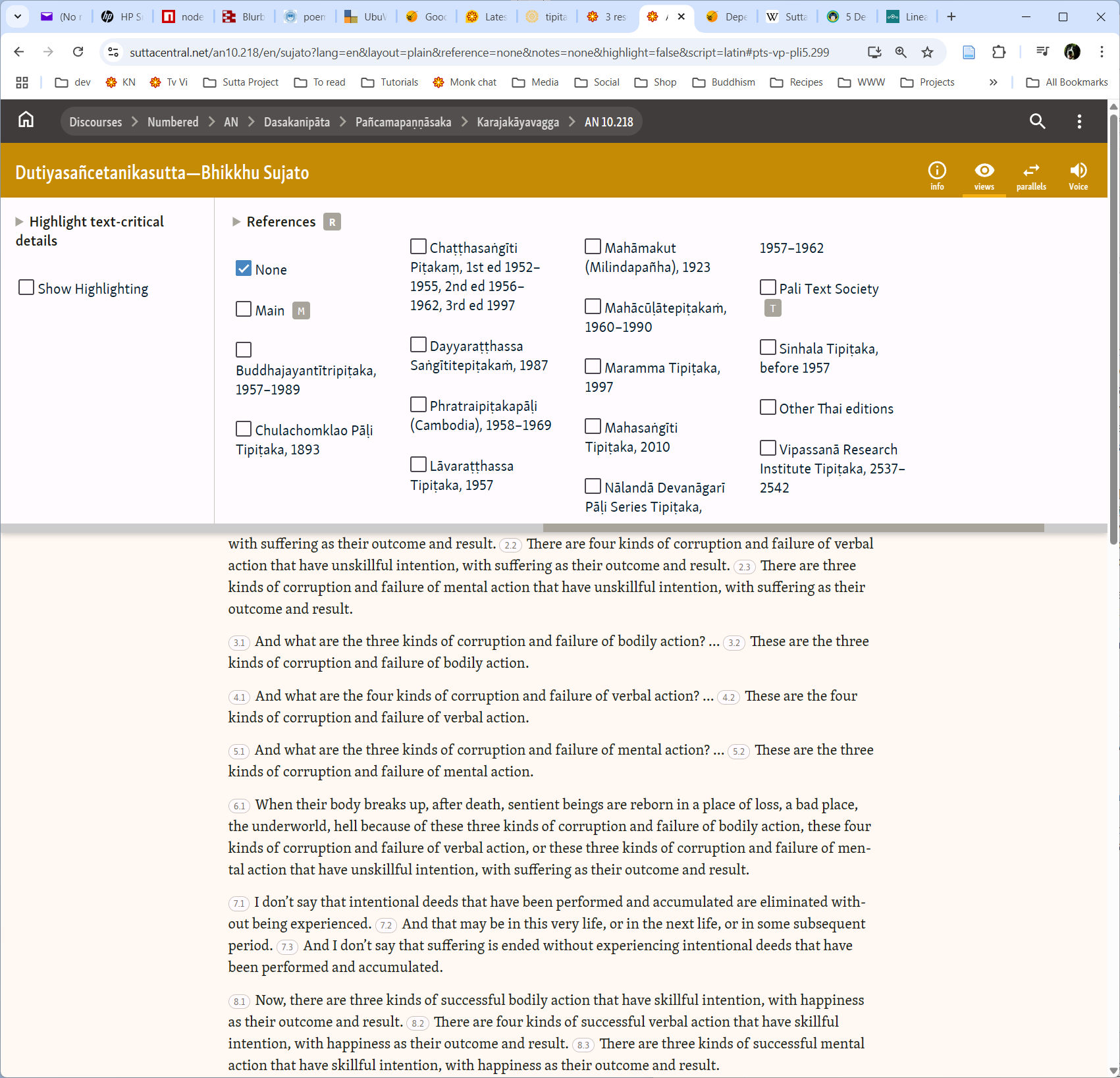Click the R references badge

332,222
